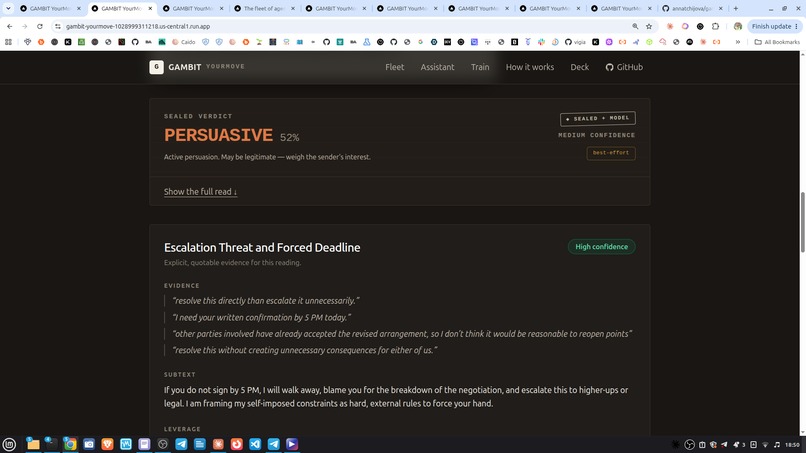Open the Extensions puzzle icon

click(716, 26)
